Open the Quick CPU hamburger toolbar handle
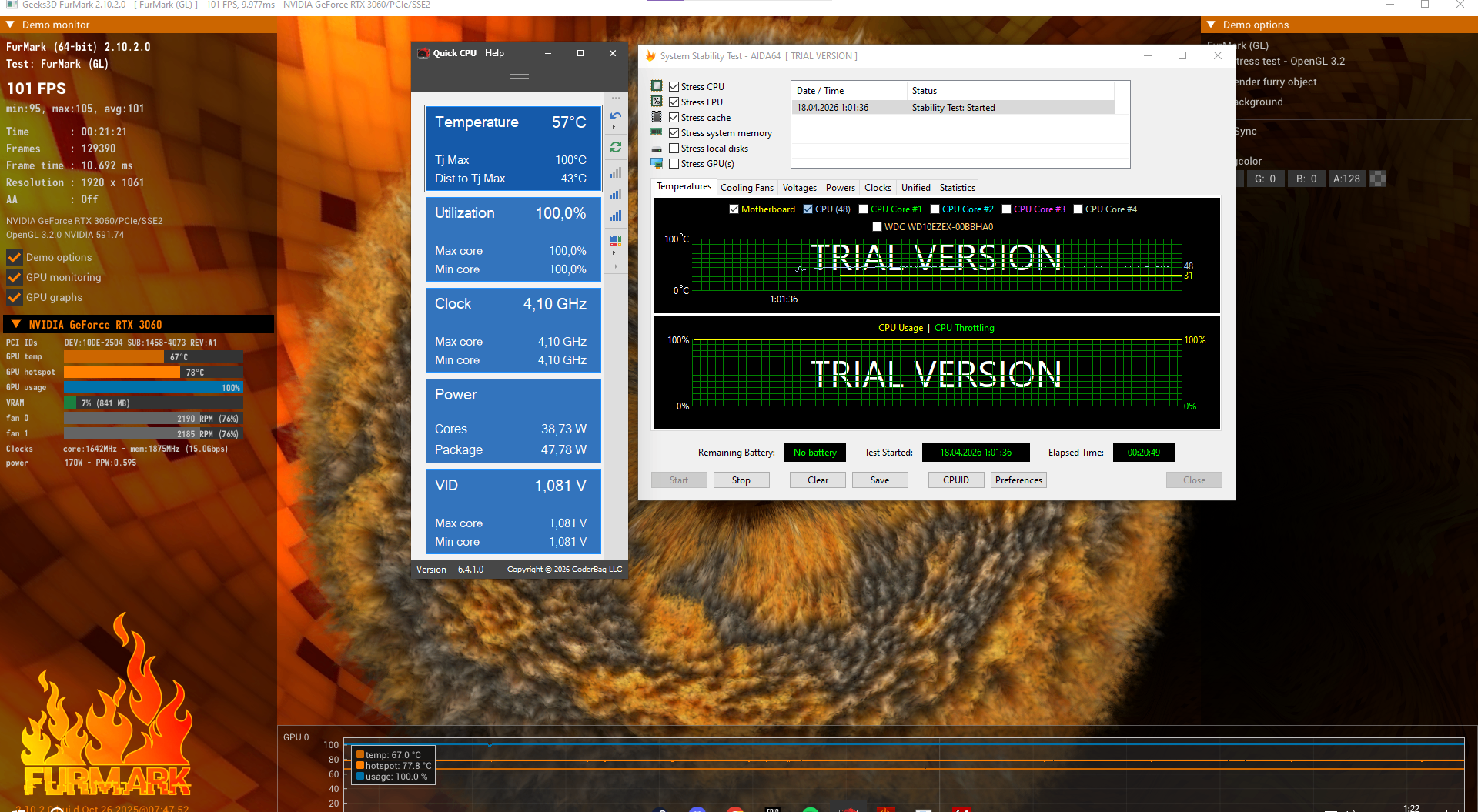Viewport: 1478px width, 812px height. pyautogui.click(x=520, y=78)
